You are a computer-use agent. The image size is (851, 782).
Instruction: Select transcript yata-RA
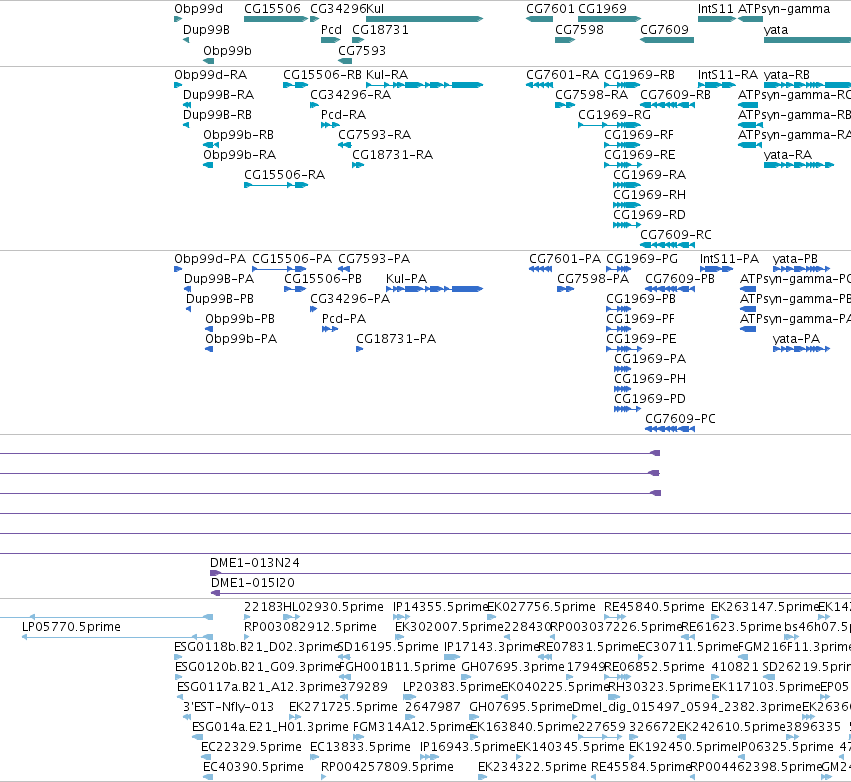point(798,165)
